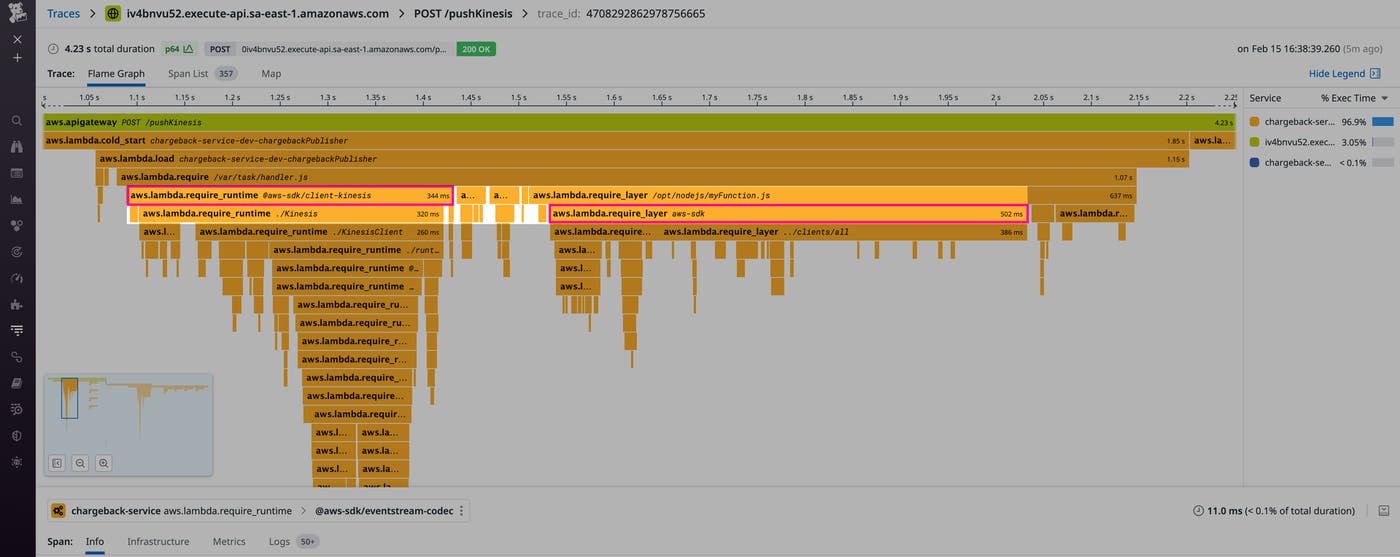Close the trace panel with the X icon
The height and width of the screenshot is (557, 1400).
point(17,39)
